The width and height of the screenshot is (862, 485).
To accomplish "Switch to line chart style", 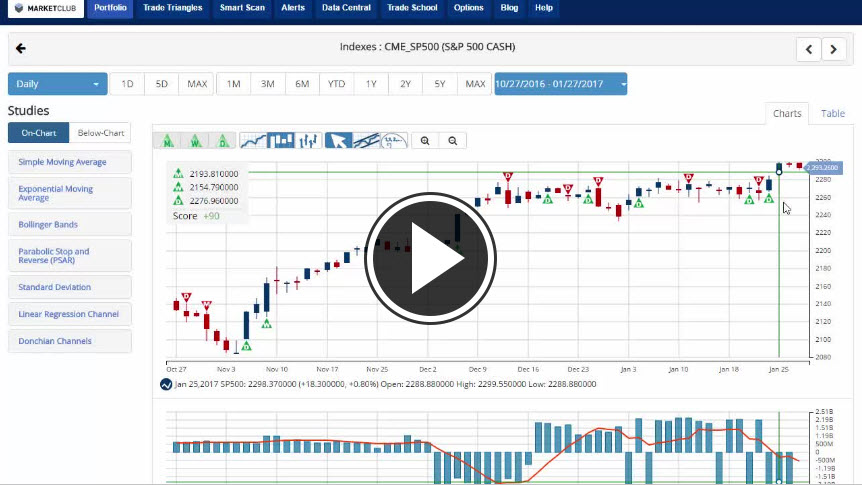I will coord(253,141).
